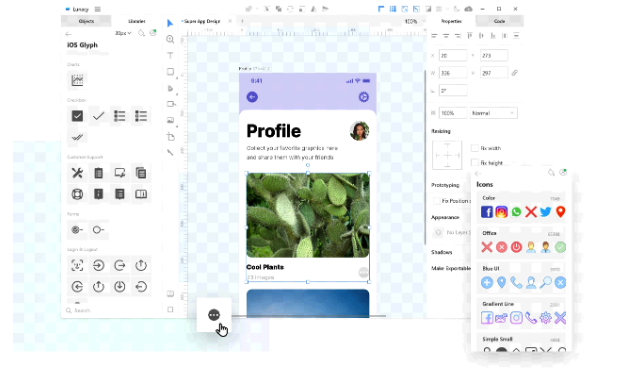Click the Twitter bird icon
Viewport: 627px width, 388px height.
tap(545, 212)
